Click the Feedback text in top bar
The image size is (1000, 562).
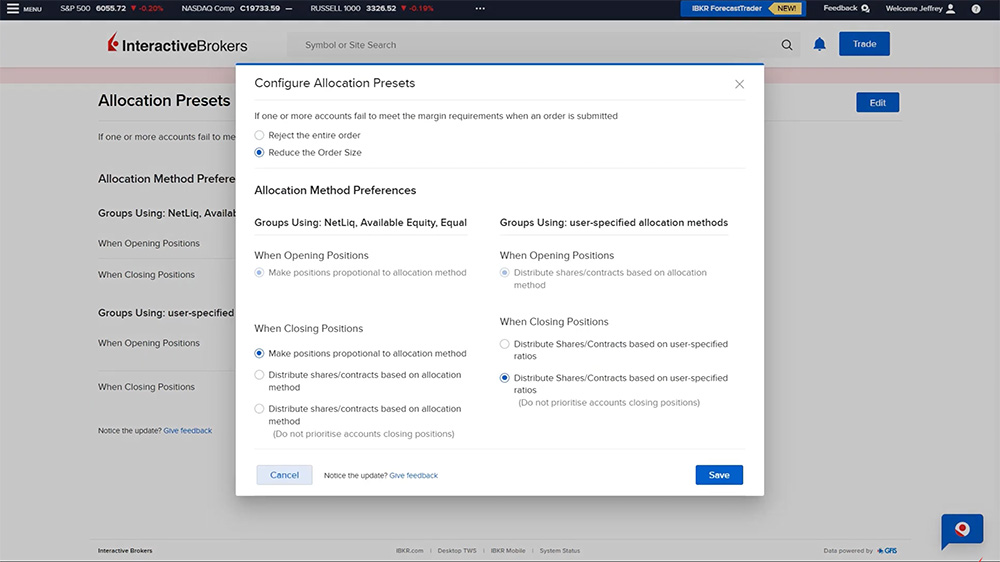[x=840, y=8]
